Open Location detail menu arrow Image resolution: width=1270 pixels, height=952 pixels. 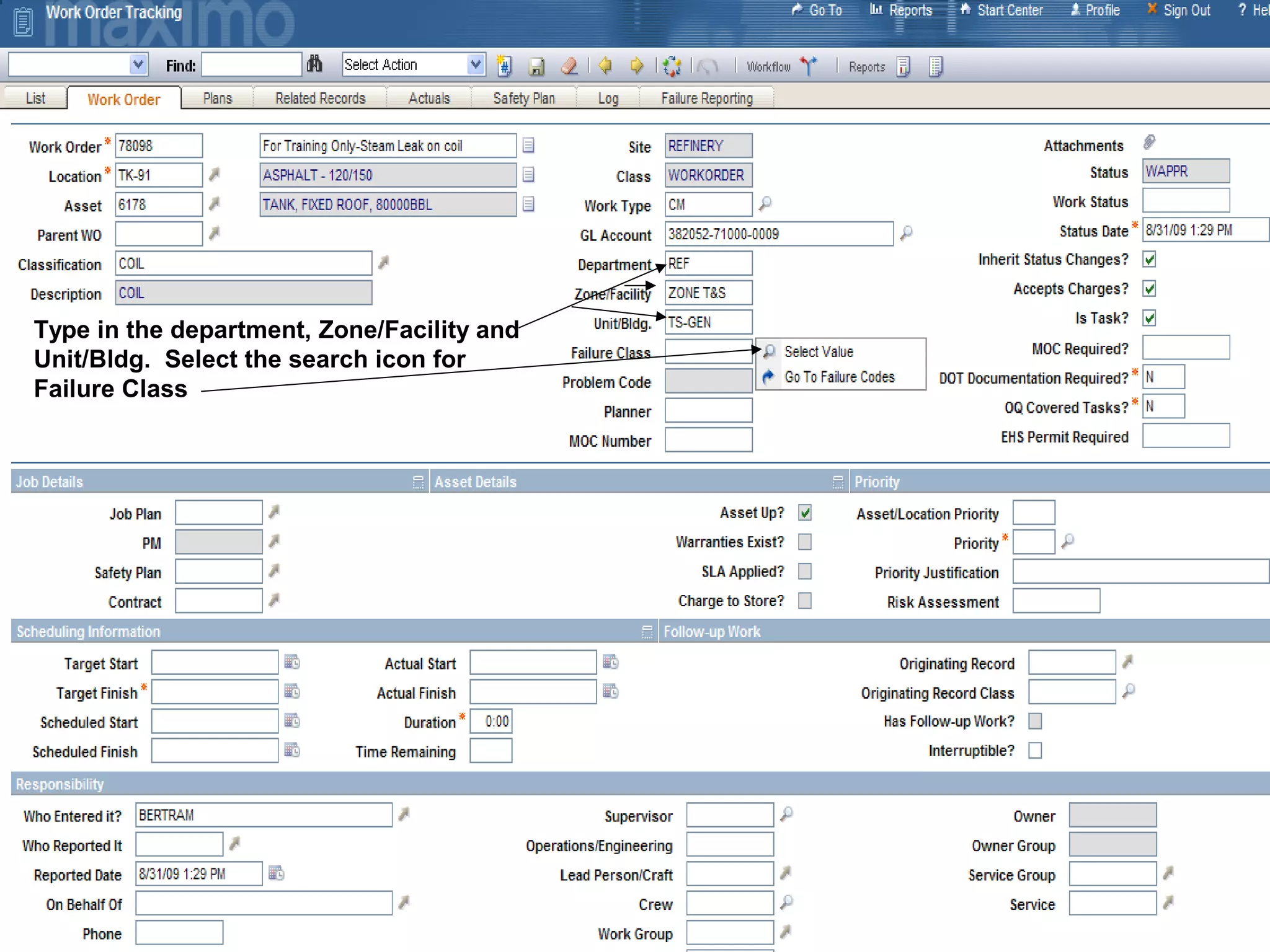point(215,174)
